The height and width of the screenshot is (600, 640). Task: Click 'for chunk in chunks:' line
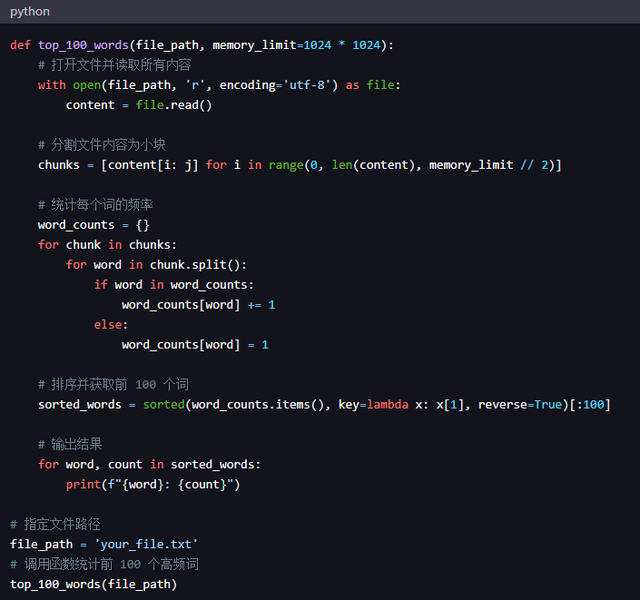107,245
